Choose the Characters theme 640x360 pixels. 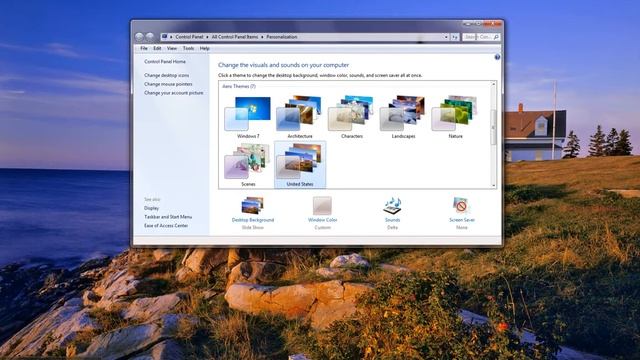tap(351, 117)
